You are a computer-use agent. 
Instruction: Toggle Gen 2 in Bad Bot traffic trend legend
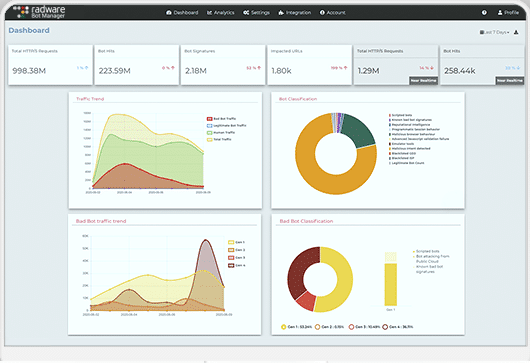pyautogui.click(x=236, y=250)
